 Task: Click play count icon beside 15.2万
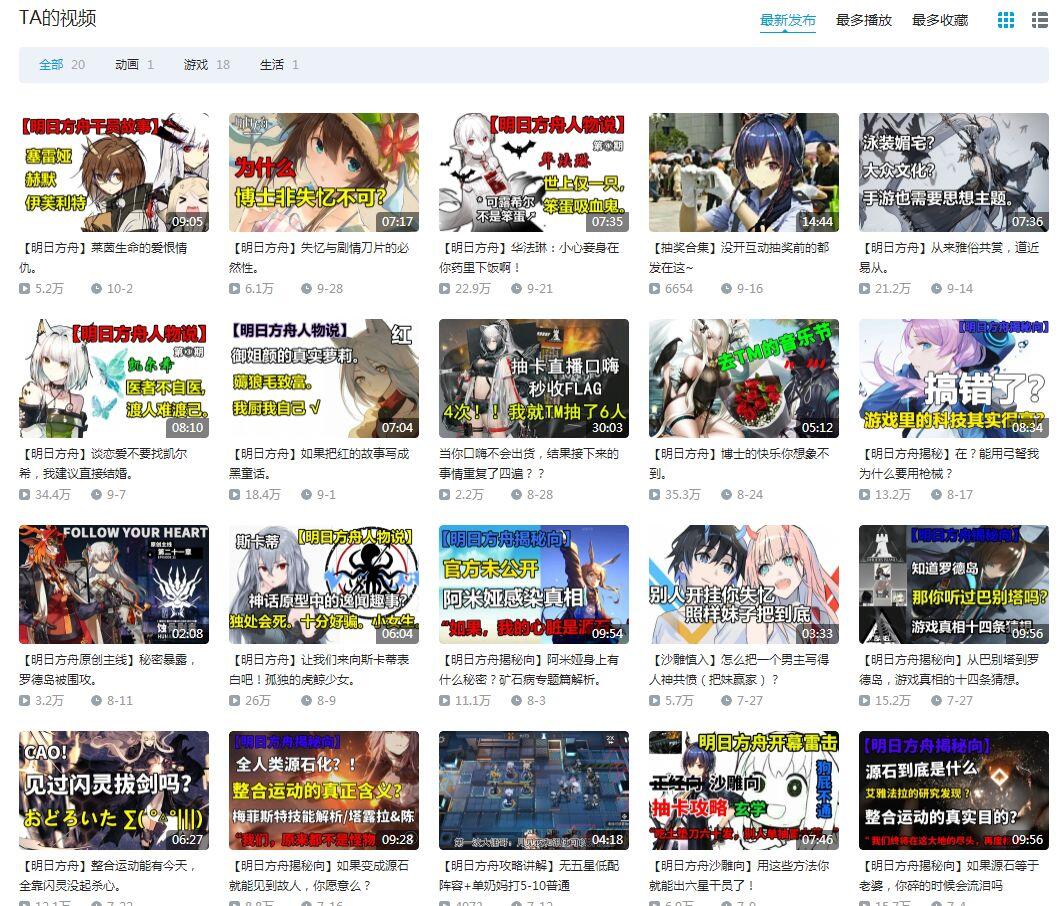(864, 700)
